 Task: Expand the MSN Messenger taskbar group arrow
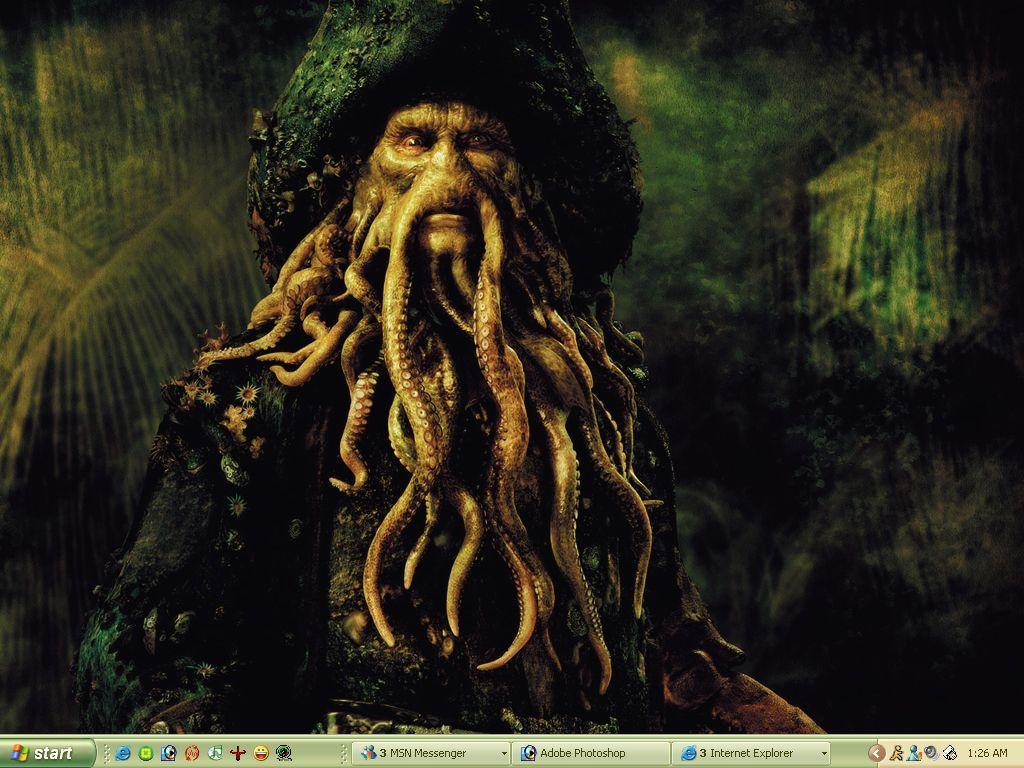[x=503, y=753]
